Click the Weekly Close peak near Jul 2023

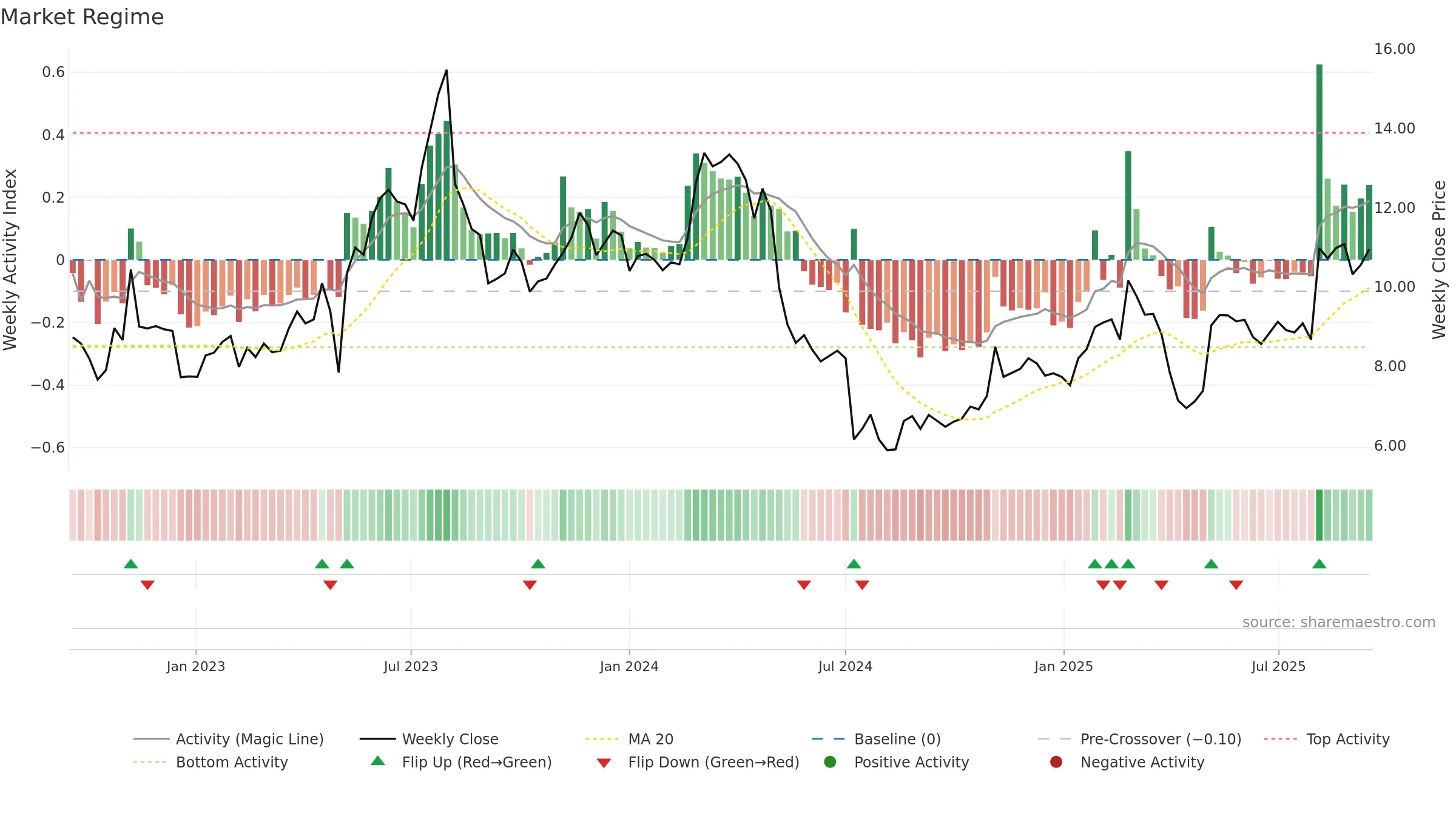[x=447, y=70]
